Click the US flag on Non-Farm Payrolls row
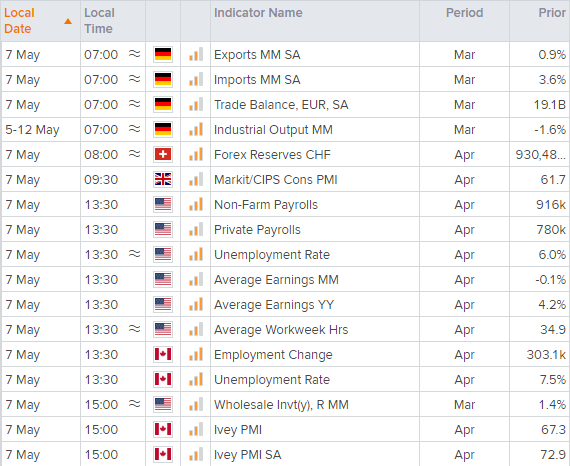570x466 pixels. [162, 205]
